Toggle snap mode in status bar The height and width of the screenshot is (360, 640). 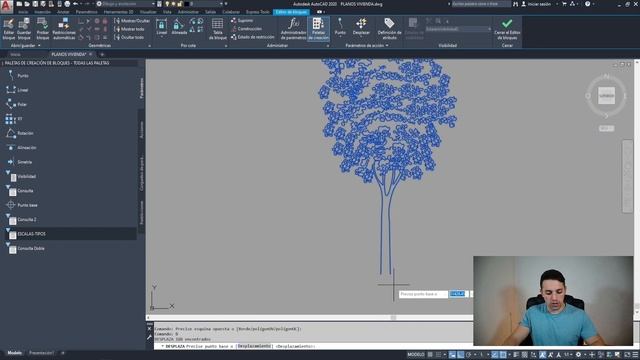pos(438,355)
